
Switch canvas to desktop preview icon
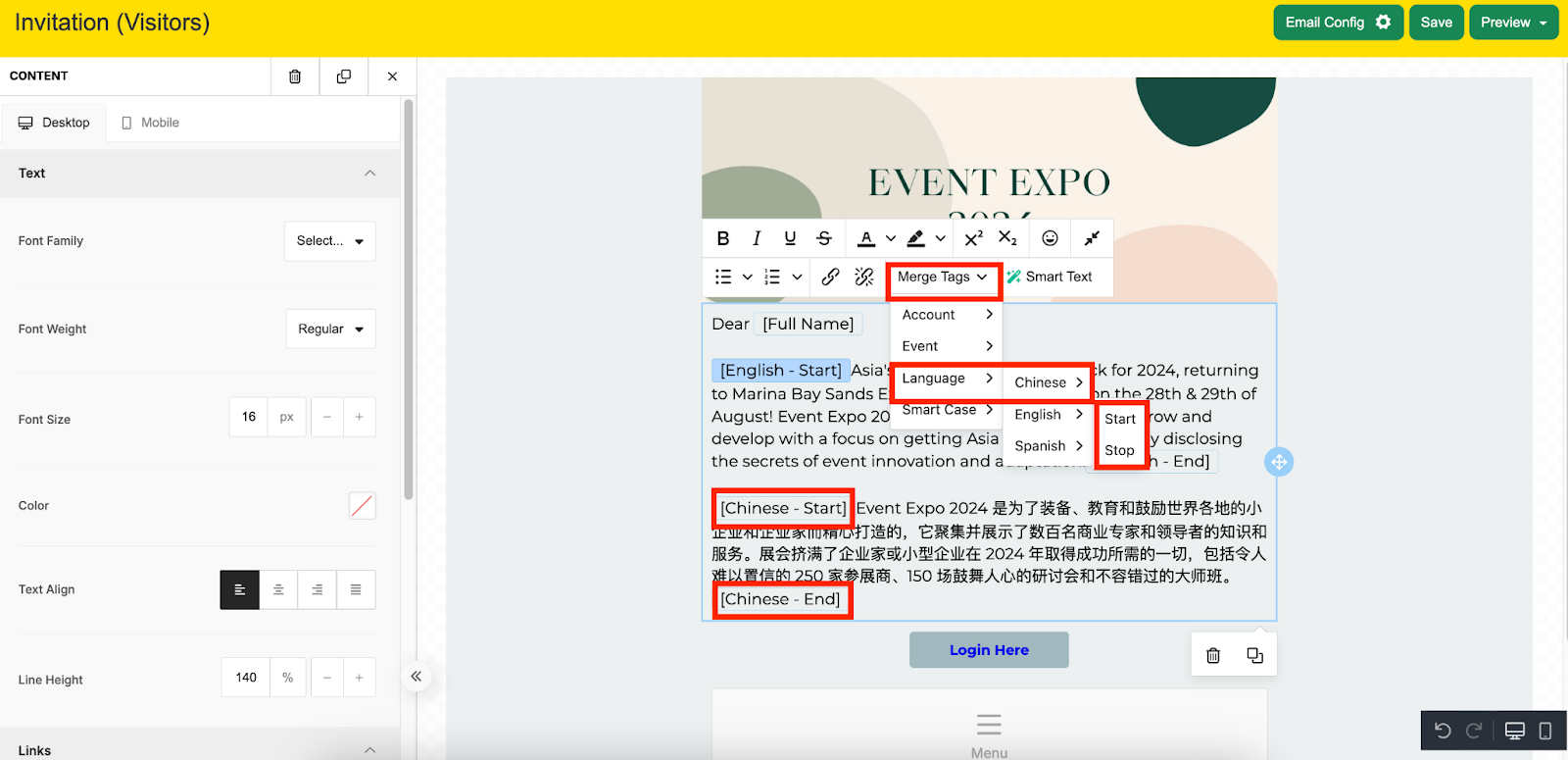pos(1515,731)
